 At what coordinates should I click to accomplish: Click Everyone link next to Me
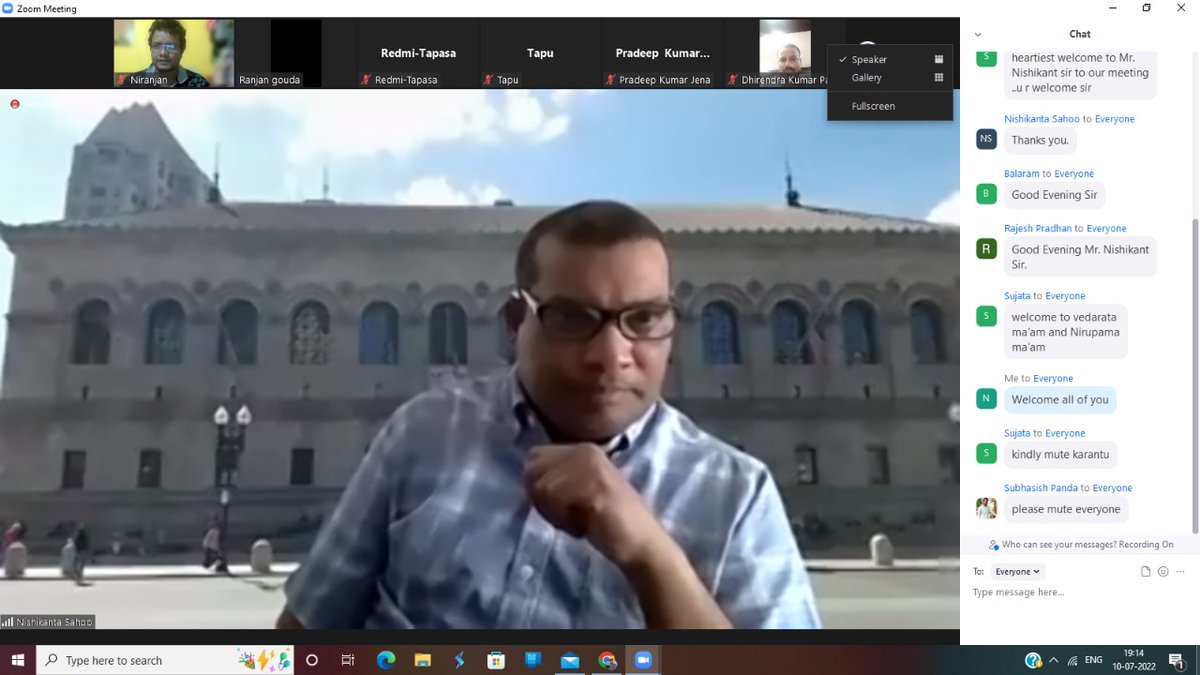1053,378
